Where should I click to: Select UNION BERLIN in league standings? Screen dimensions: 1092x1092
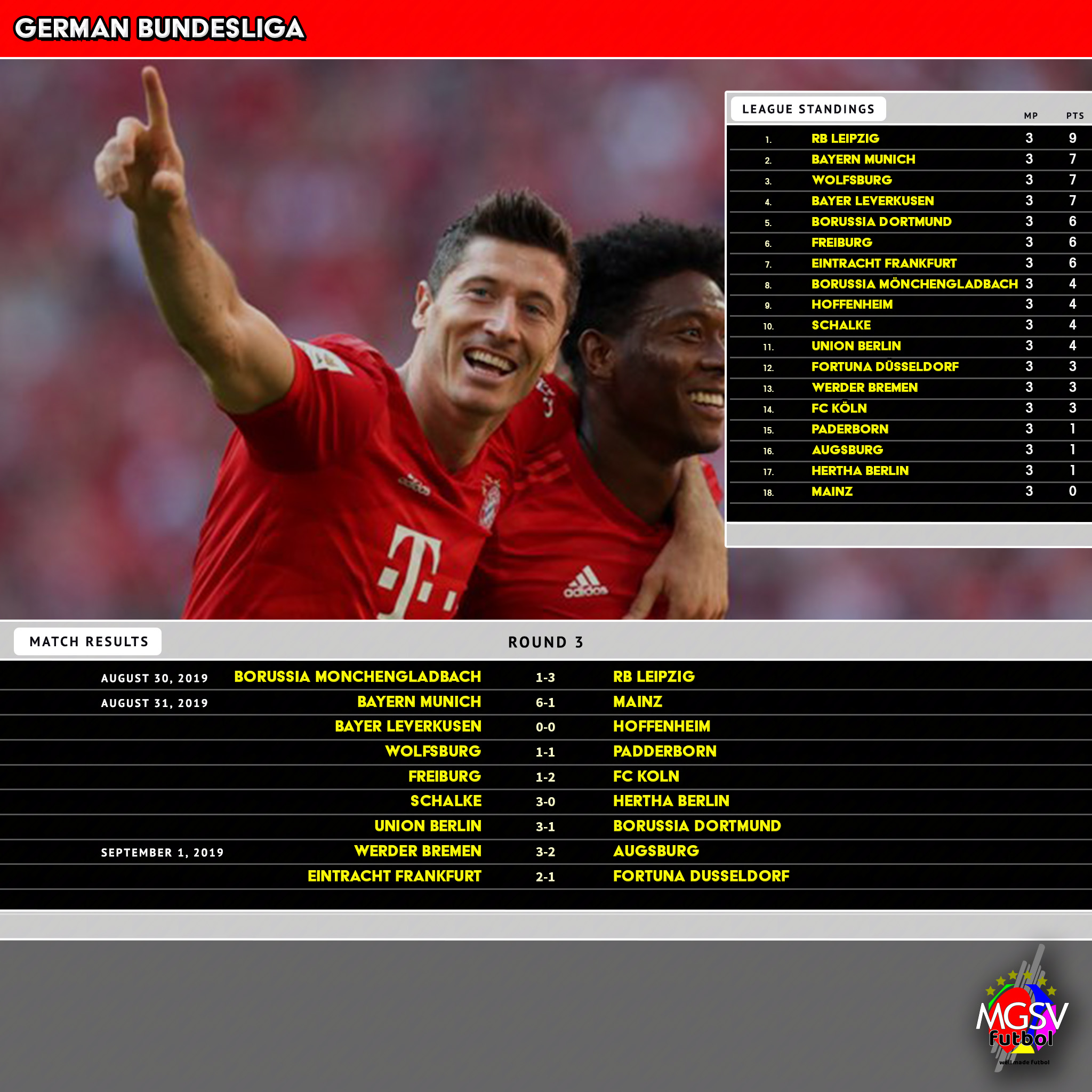pyautogui.click(x=856, y=346)
